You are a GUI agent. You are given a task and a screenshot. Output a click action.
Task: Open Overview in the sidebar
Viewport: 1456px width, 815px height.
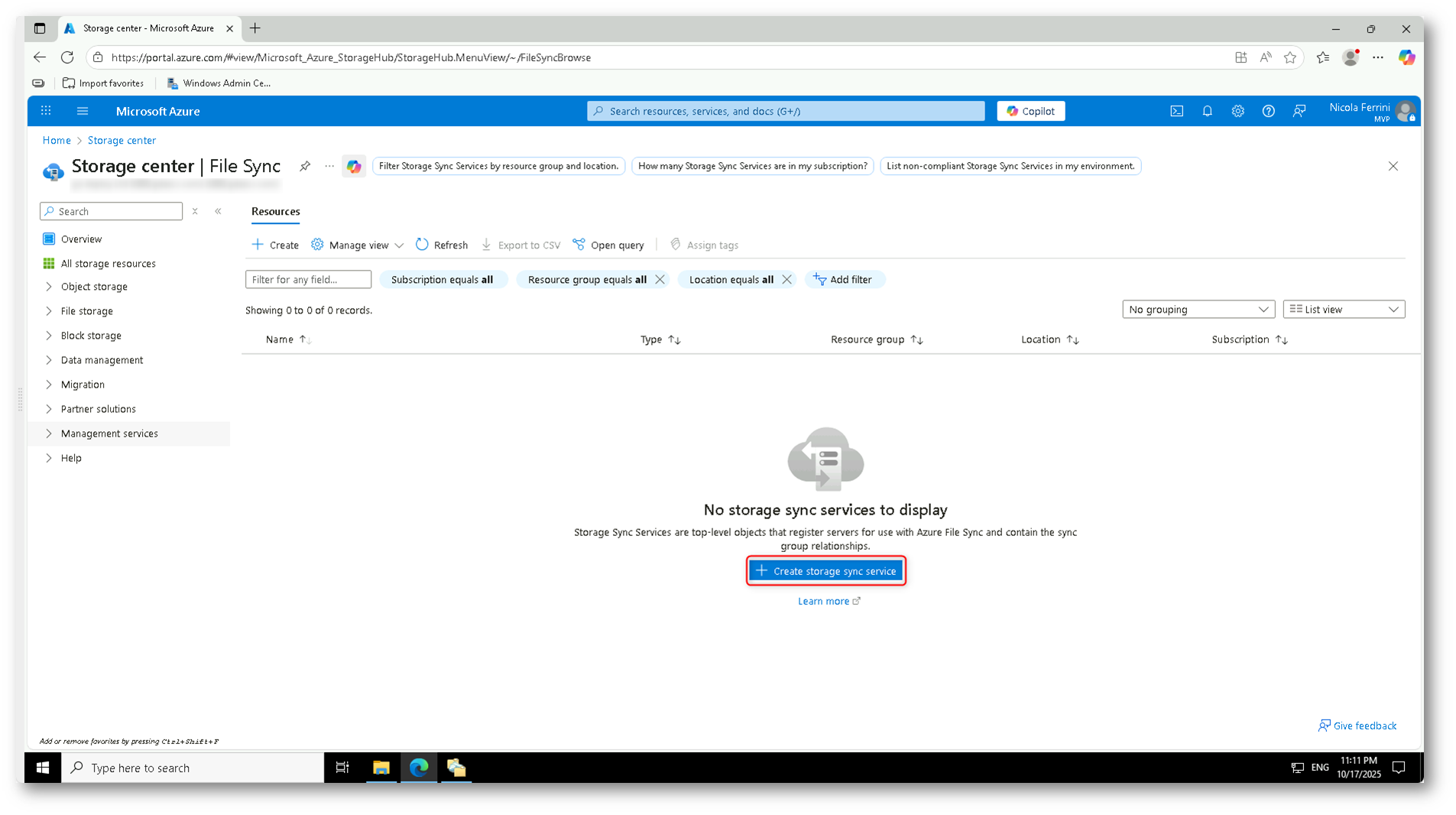[x=81, y=239]
